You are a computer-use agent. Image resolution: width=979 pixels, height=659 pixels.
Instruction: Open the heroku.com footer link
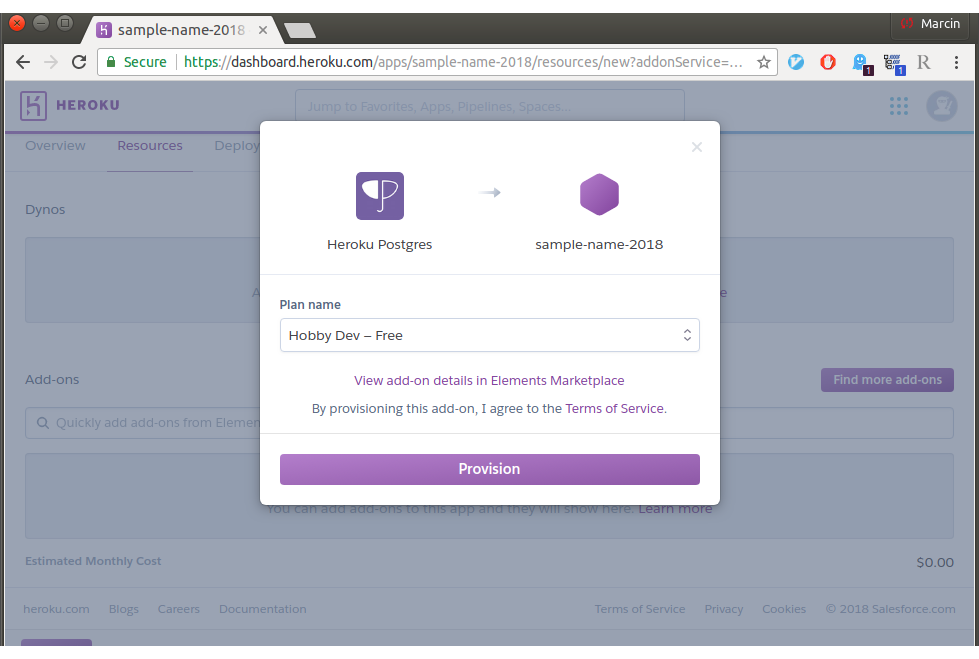[56, 609]
